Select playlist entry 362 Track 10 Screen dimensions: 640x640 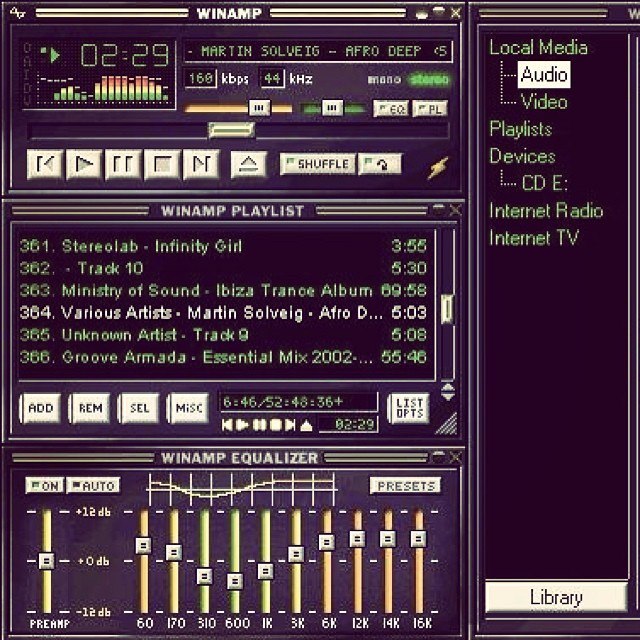coord(223,268)
